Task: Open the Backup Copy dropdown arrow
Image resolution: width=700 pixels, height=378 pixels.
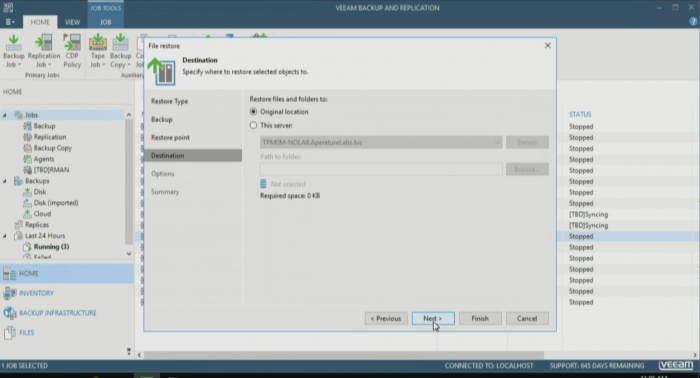Action: point(129,65)
